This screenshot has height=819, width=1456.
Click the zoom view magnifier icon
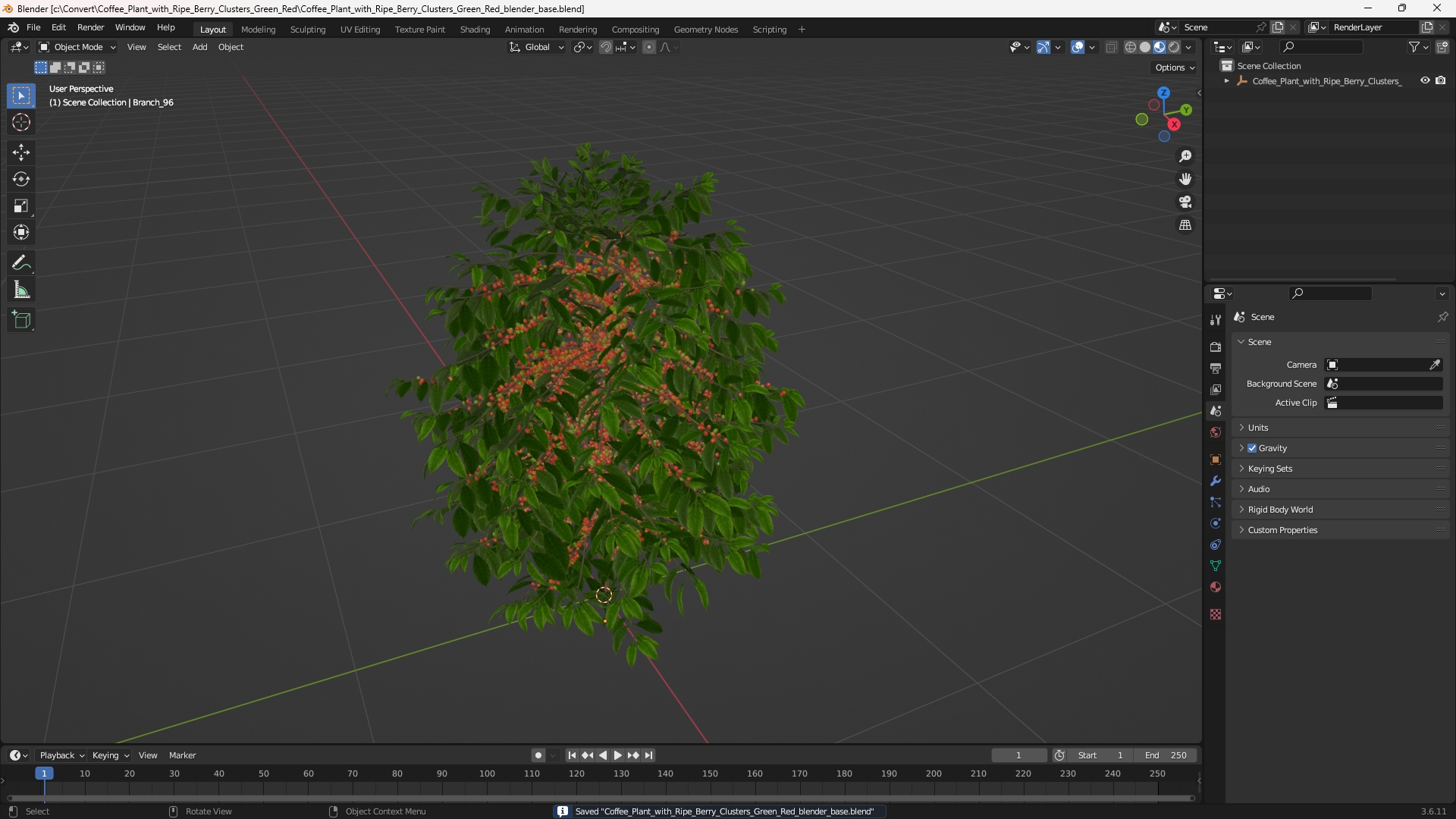tap(1185, 156)
